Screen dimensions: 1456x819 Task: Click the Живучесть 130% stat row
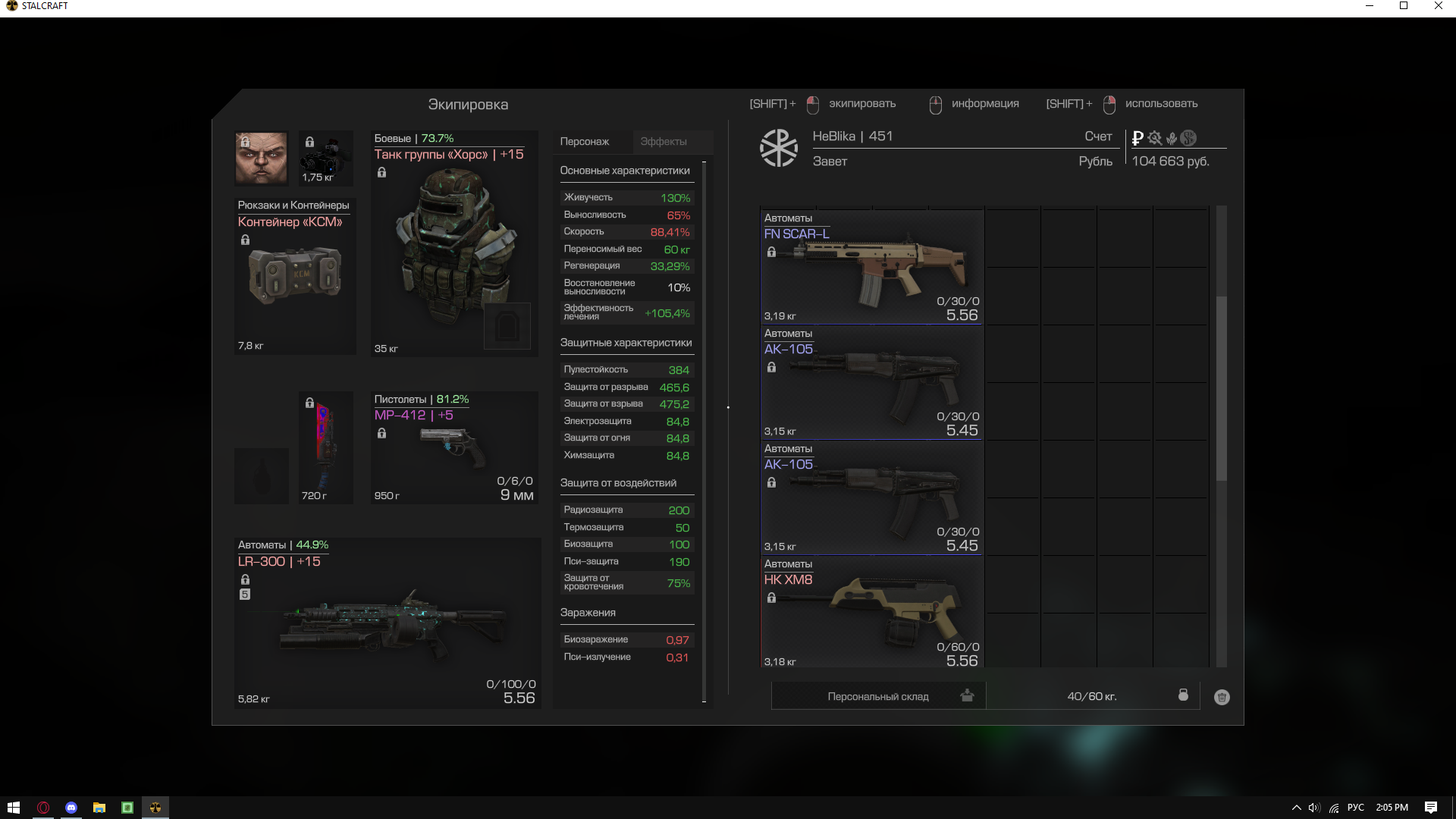point(627,198)
